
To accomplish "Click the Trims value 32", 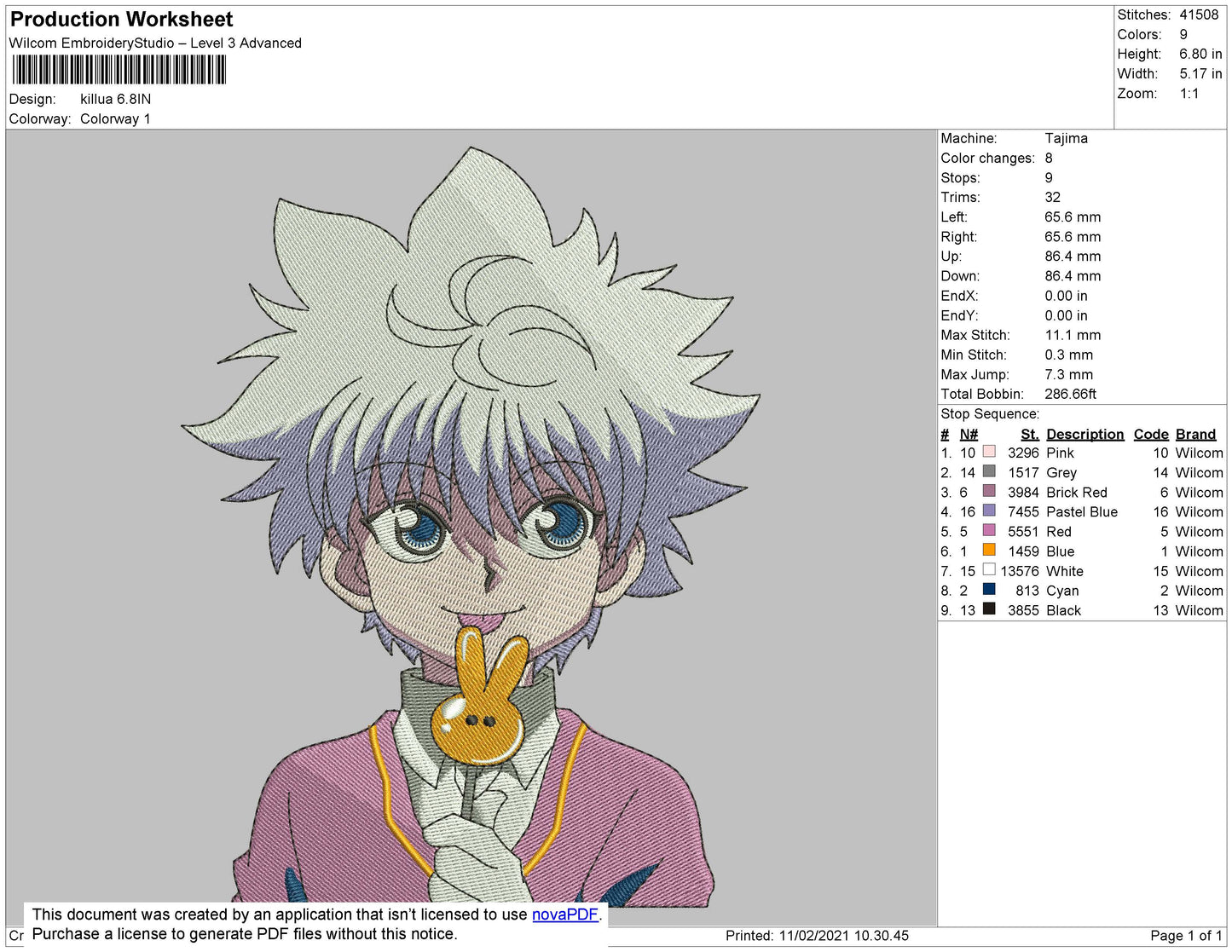I will pos(1053,197).
